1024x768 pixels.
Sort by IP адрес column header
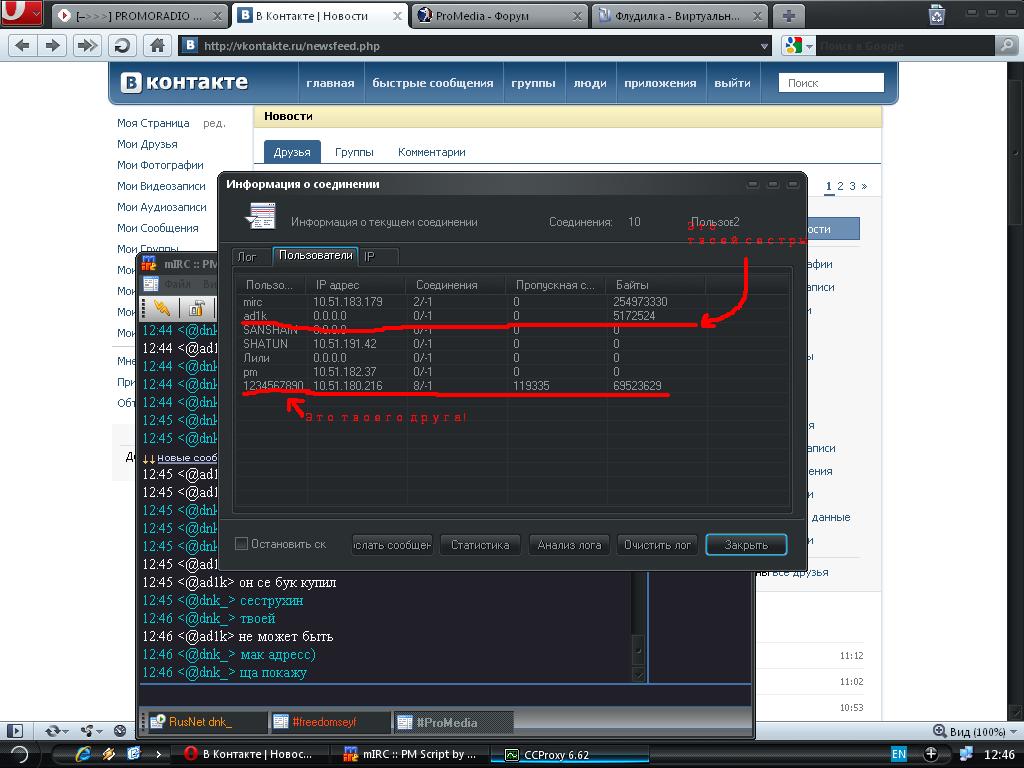coord(357,285)
